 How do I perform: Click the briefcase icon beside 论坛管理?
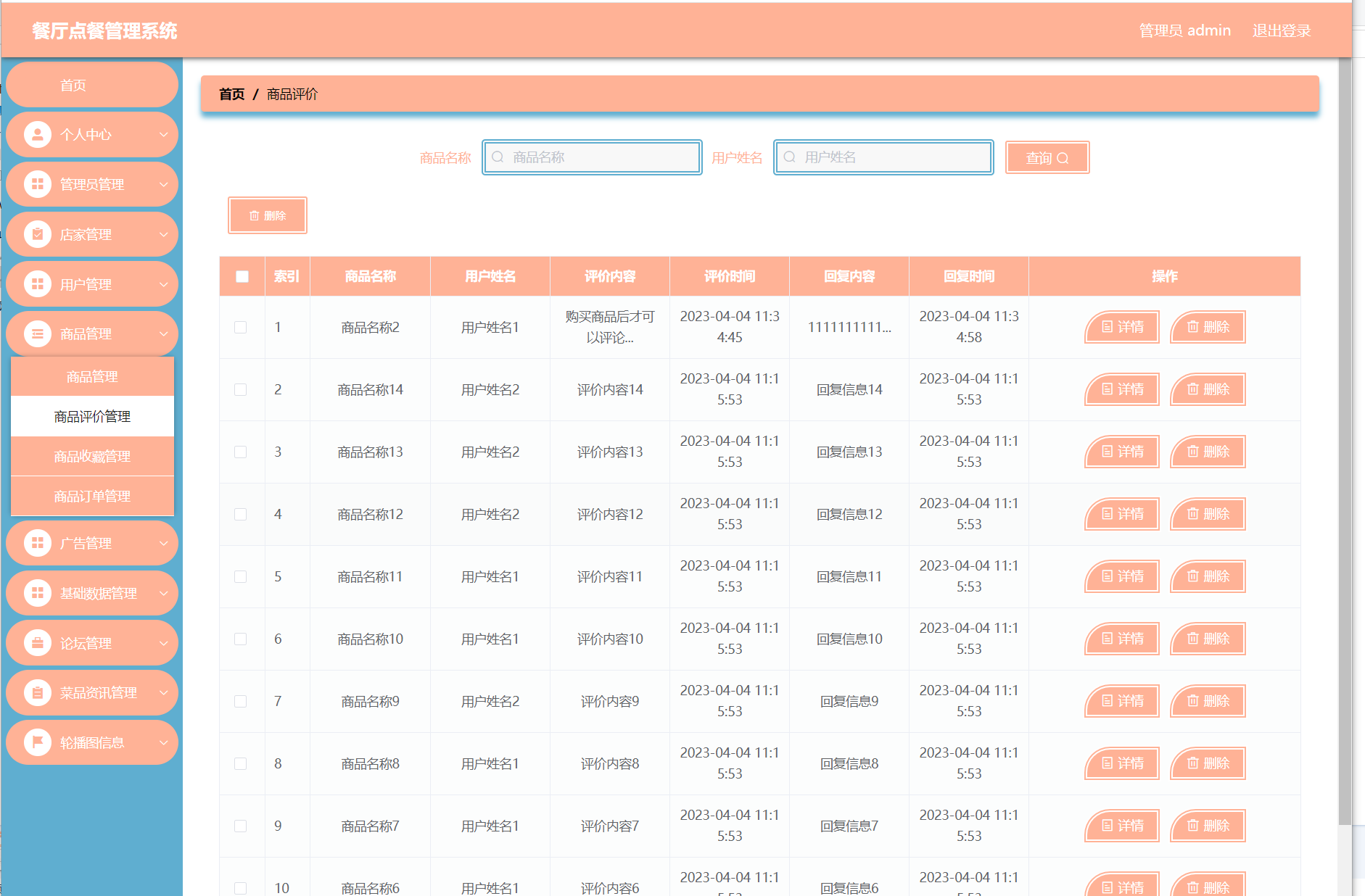coord(38,643)
